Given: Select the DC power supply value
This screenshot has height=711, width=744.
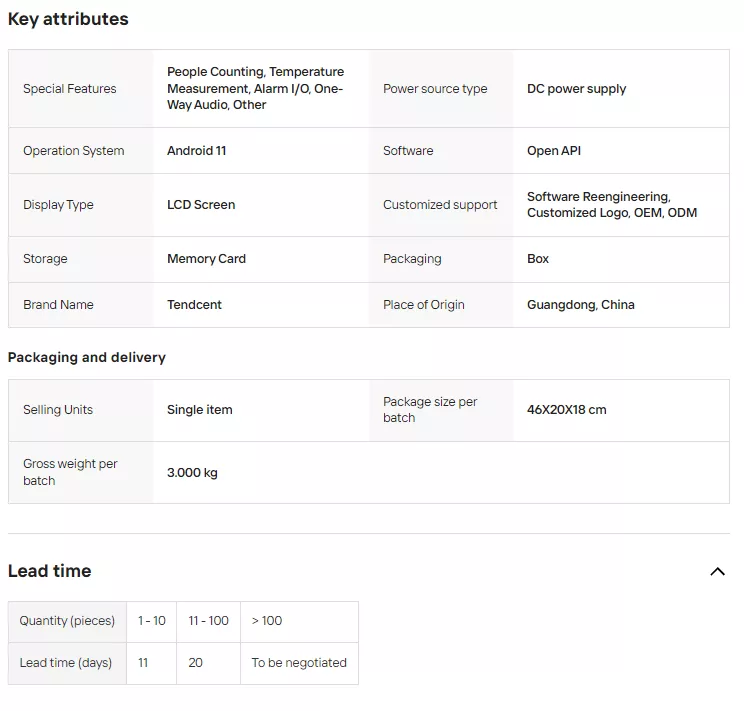Looking at the screenshot, I should pyautogui.click(x=577, y=89).
